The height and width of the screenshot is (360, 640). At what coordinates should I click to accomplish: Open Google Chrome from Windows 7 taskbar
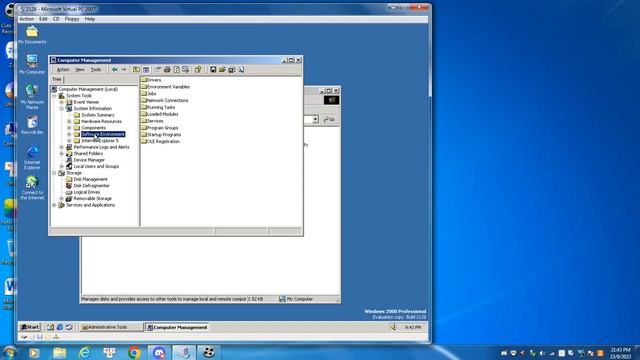(134, 353)
